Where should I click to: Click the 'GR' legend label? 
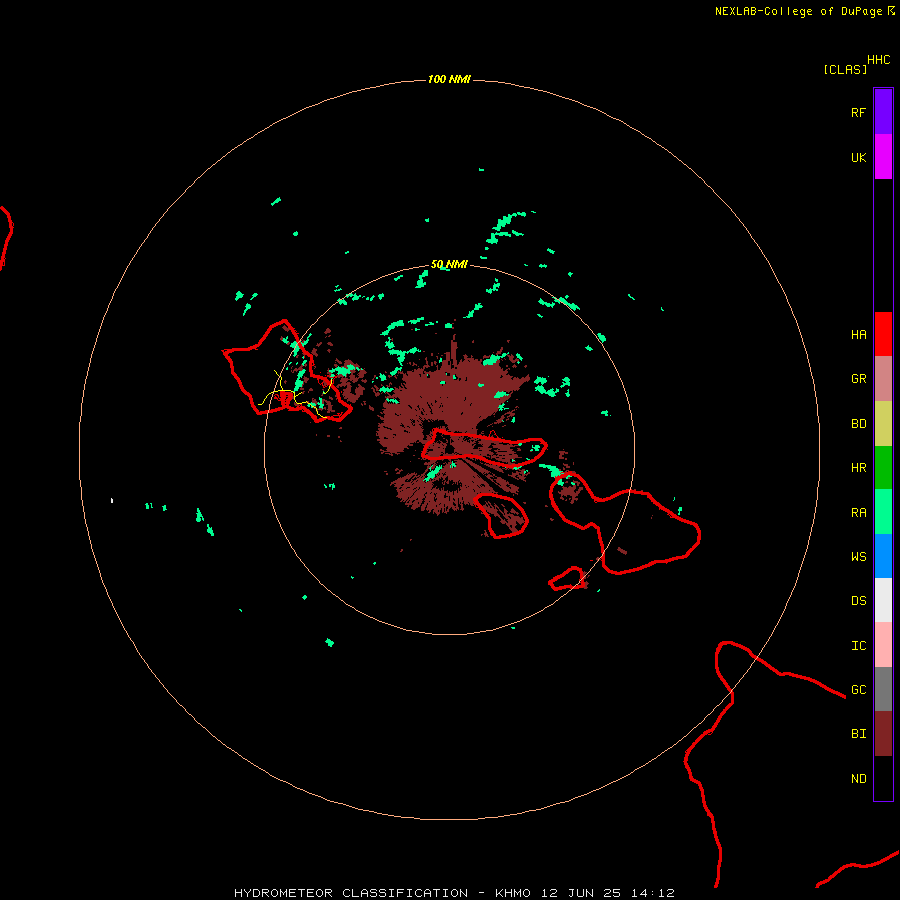coord(858,379)
